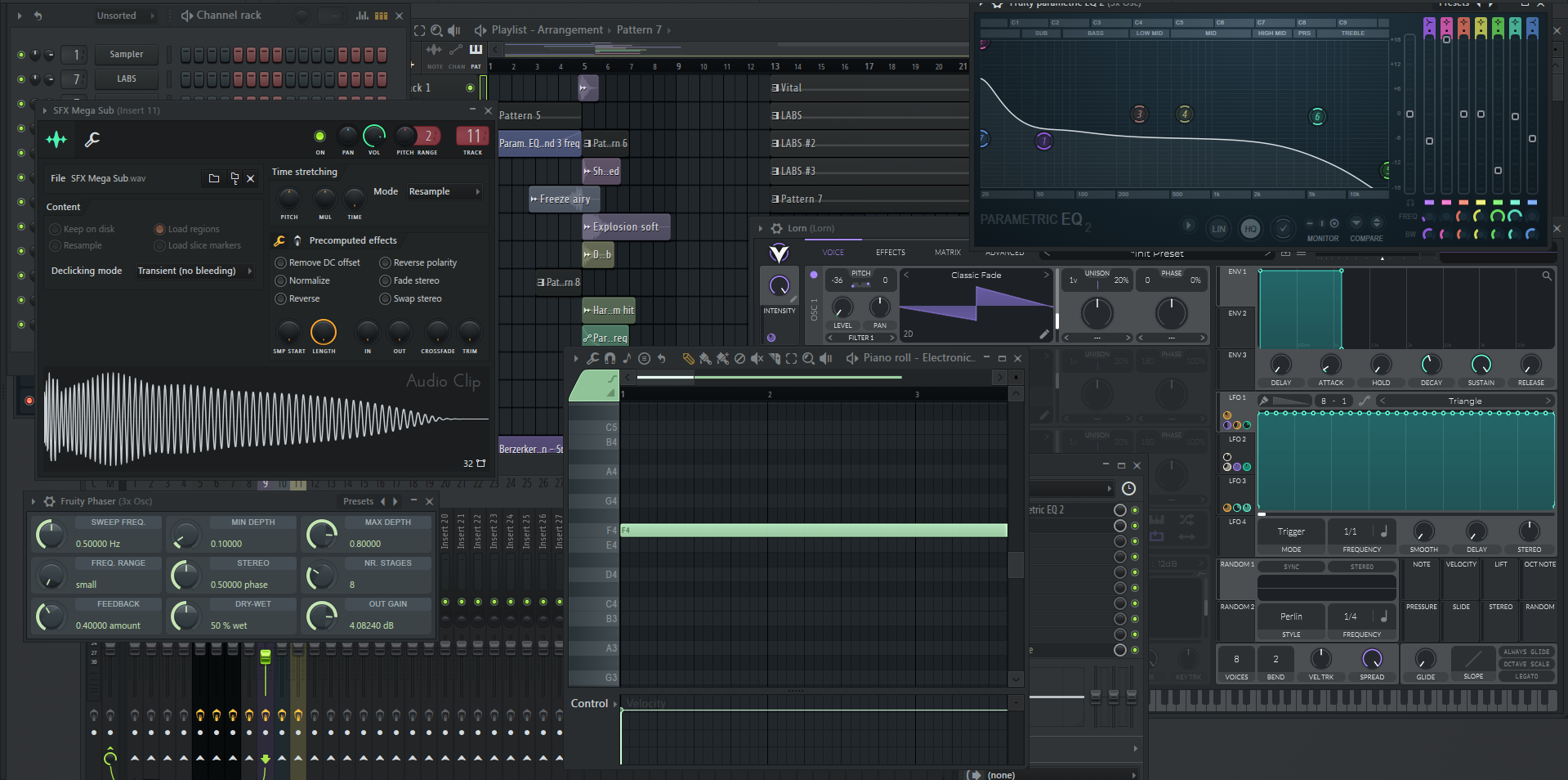Open Vital LFO 1 Trigger mode selector

1291,531
